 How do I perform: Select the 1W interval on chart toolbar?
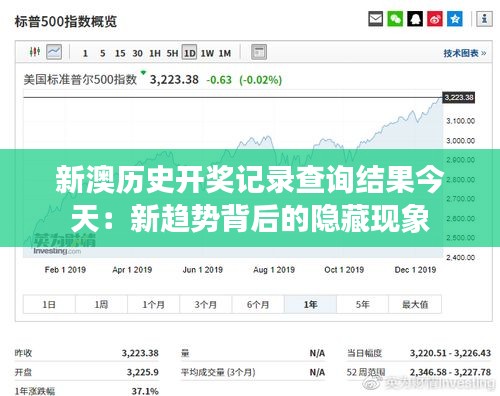[x=207, y=53]
